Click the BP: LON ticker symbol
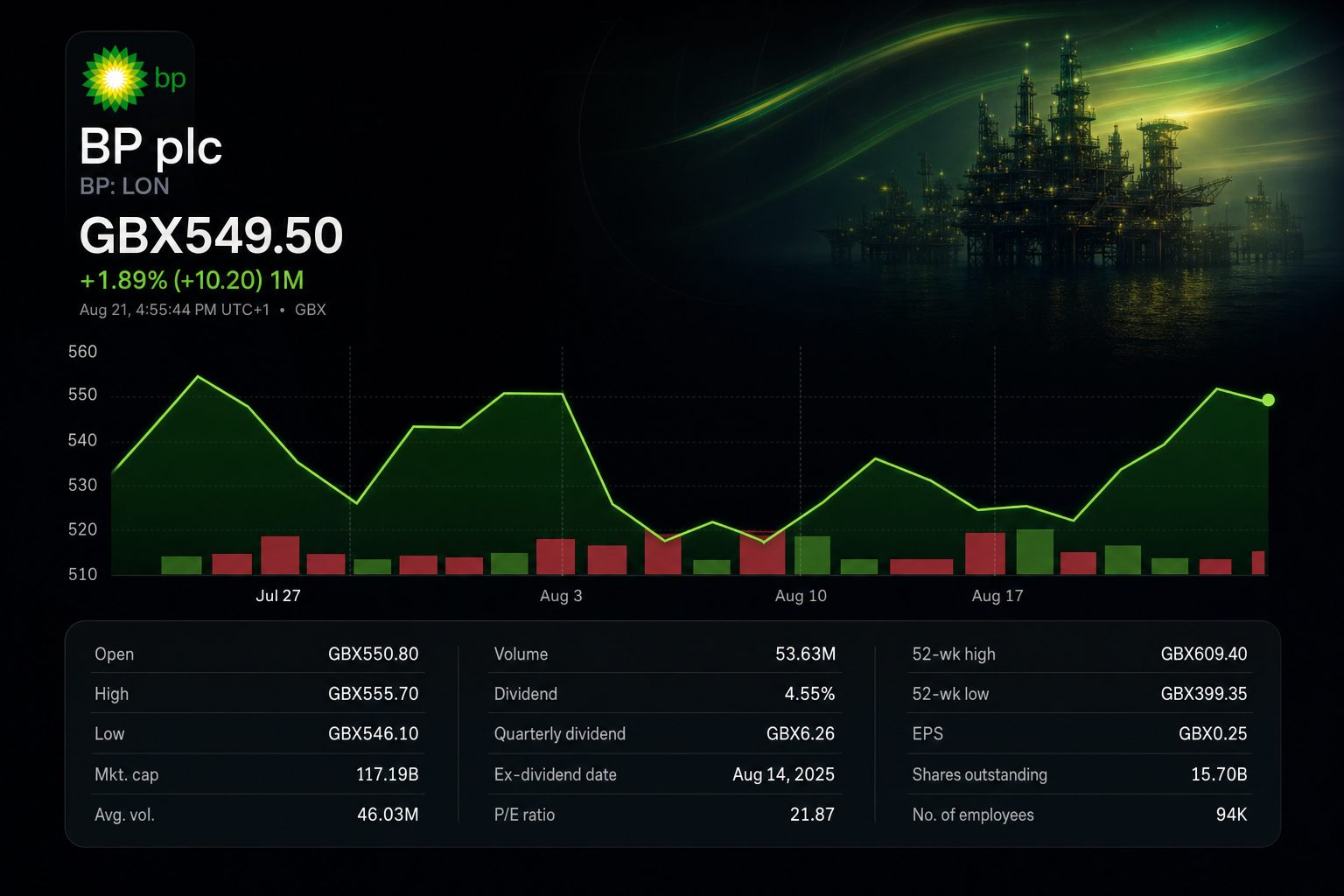Image resolution: width=1344 pixels, height=896 pixels. coord(124,186)
